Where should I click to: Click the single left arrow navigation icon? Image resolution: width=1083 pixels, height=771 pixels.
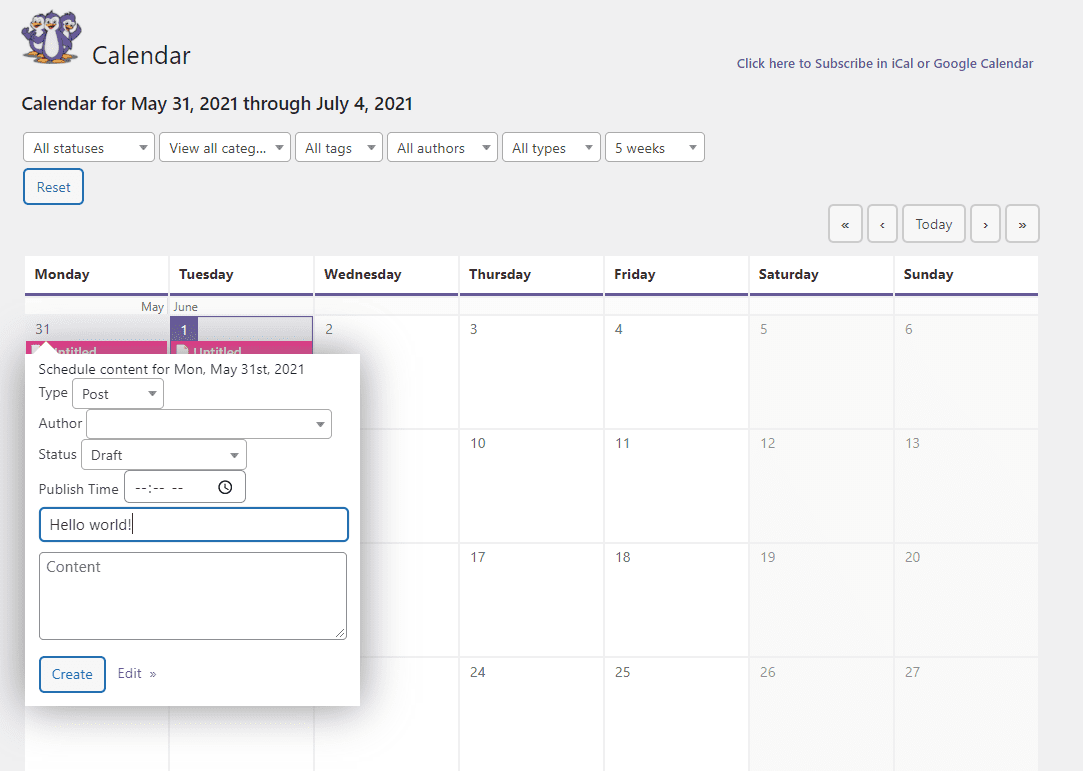(882, 223)
